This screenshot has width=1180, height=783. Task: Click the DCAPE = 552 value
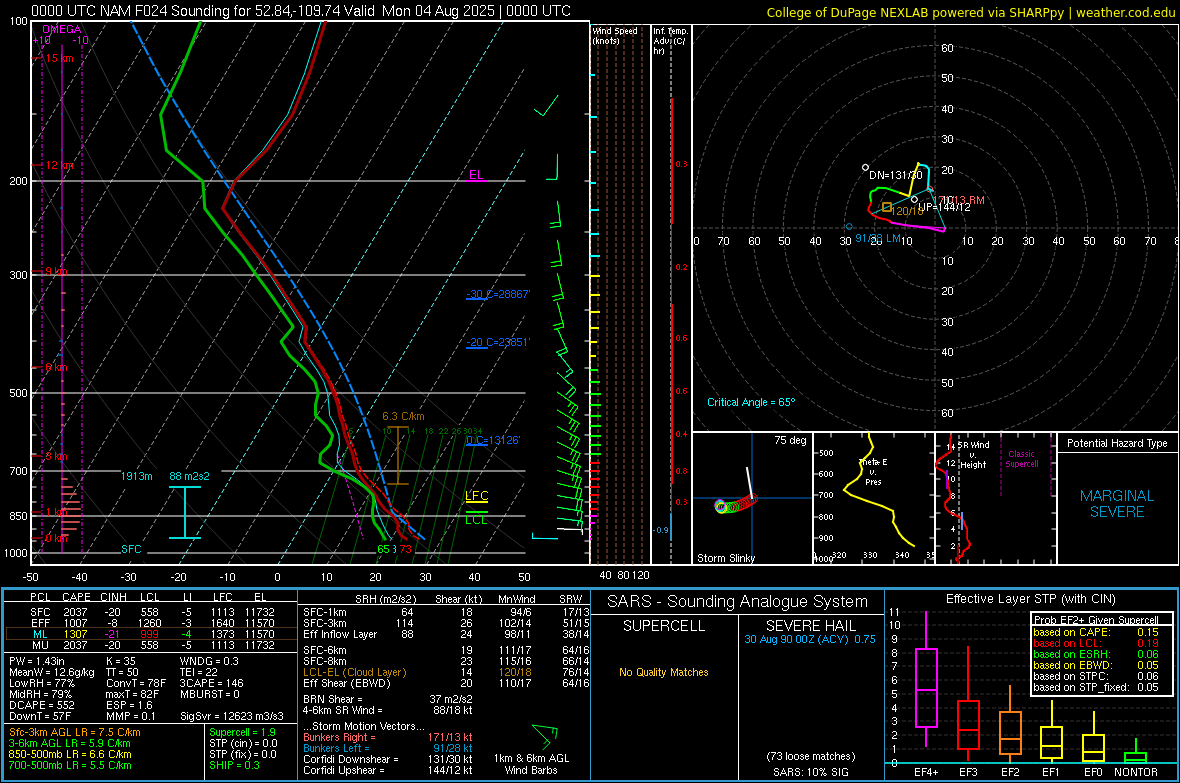pos(41,705)
